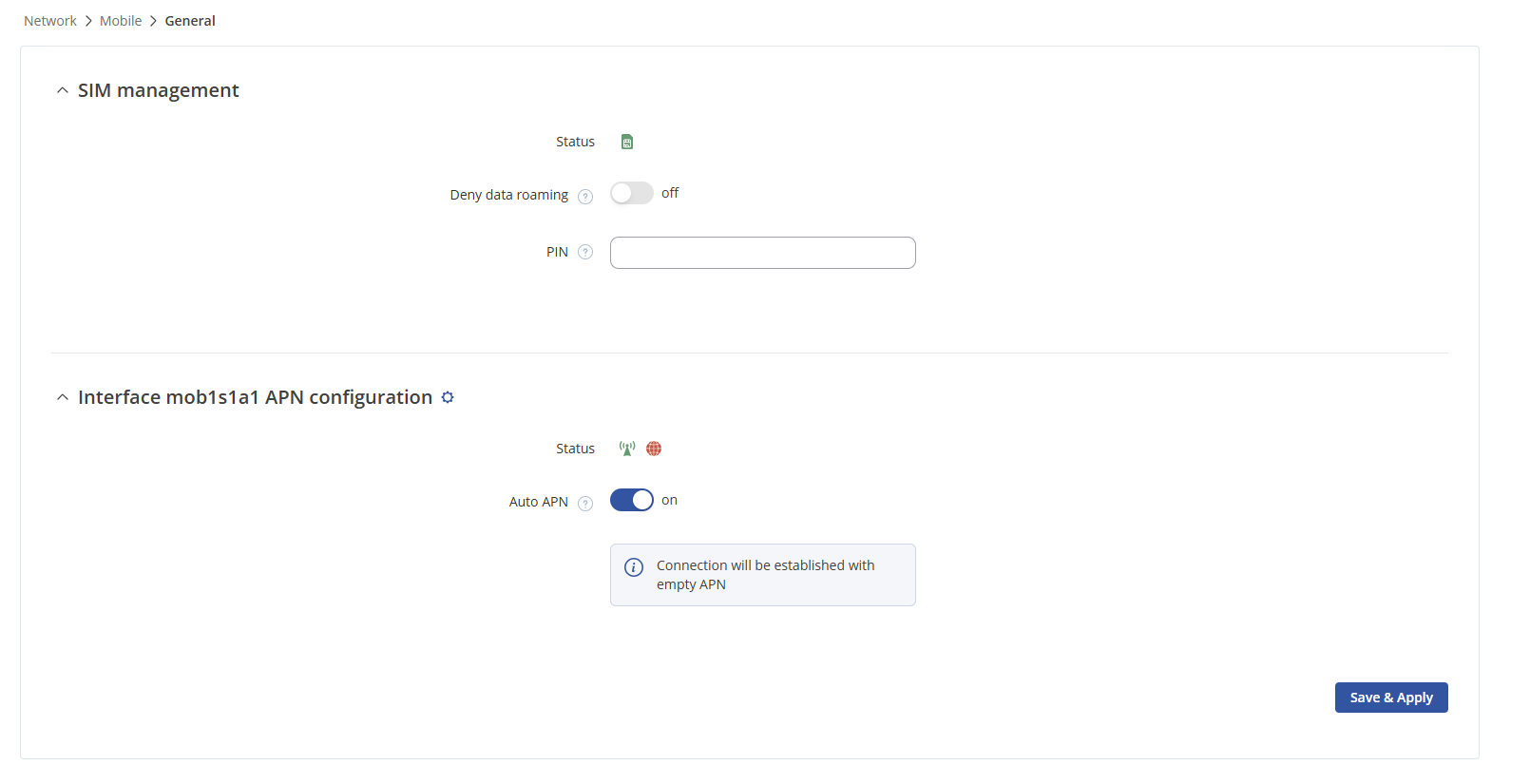The height and width of the screenshot is (784, 1530).
Task: Collapse the Interface mob1s1a1 APN configuration section
Action: point(63,397)
